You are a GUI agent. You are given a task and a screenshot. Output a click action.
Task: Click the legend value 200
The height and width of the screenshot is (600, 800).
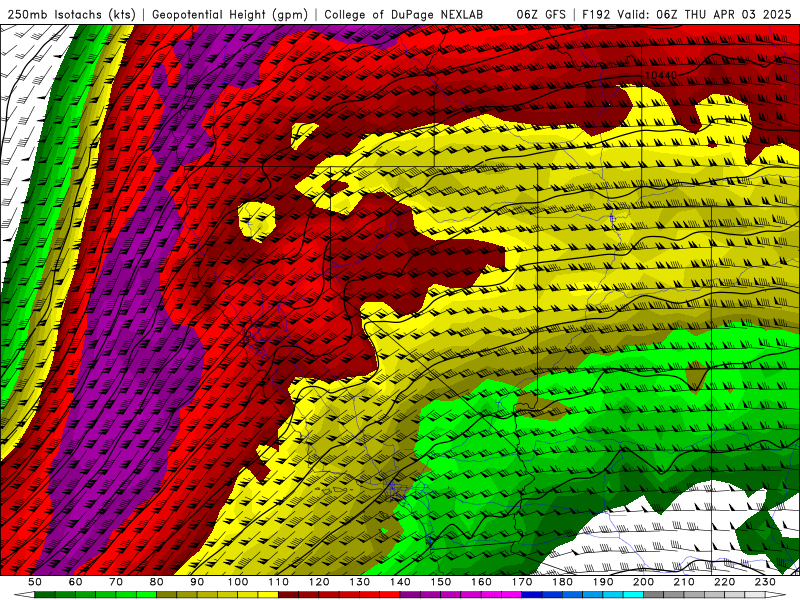pos(644,582)
